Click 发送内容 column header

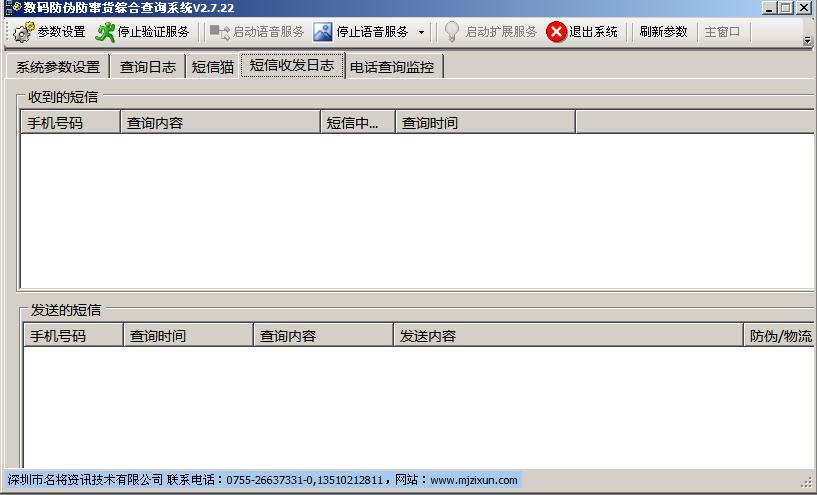568,336
